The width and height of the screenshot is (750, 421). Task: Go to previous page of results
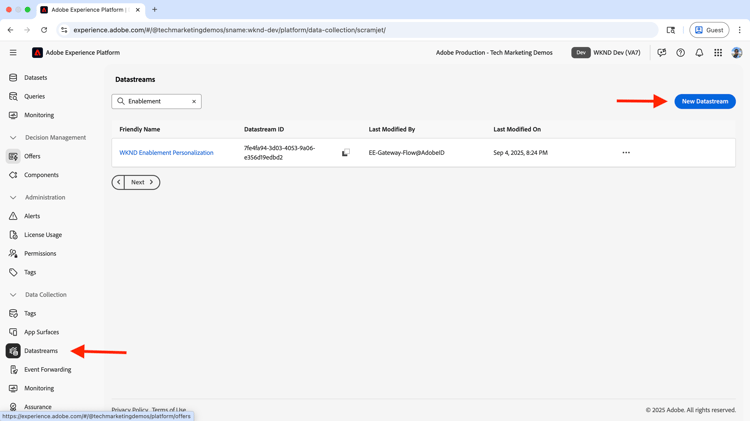pos(119,182)
